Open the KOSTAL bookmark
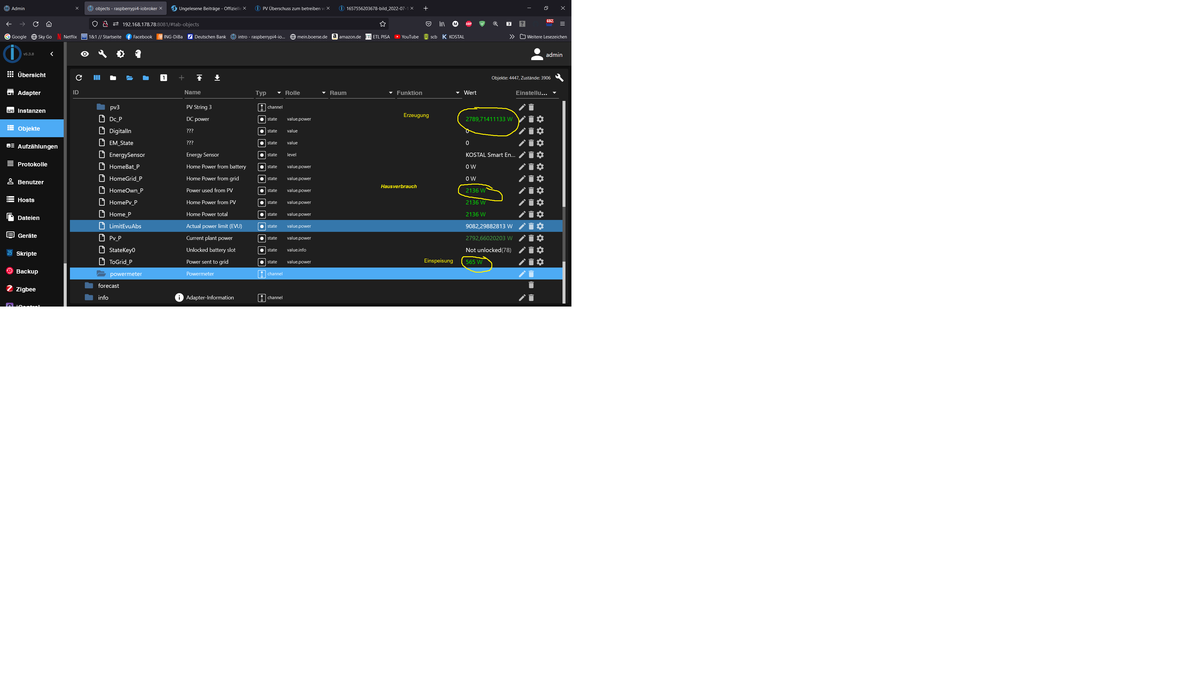 [x=453, y=37]
